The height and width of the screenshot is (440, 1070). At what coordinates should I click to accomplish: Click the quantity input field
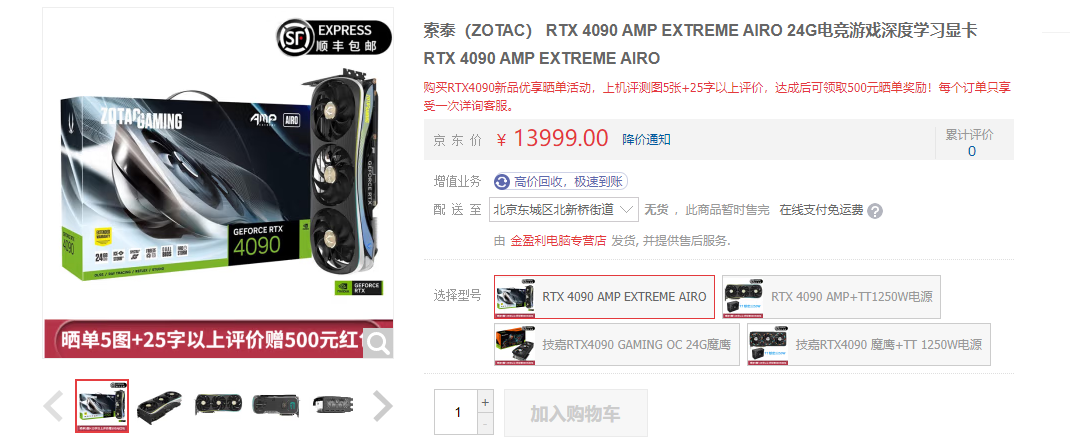[x=457, y=412]
